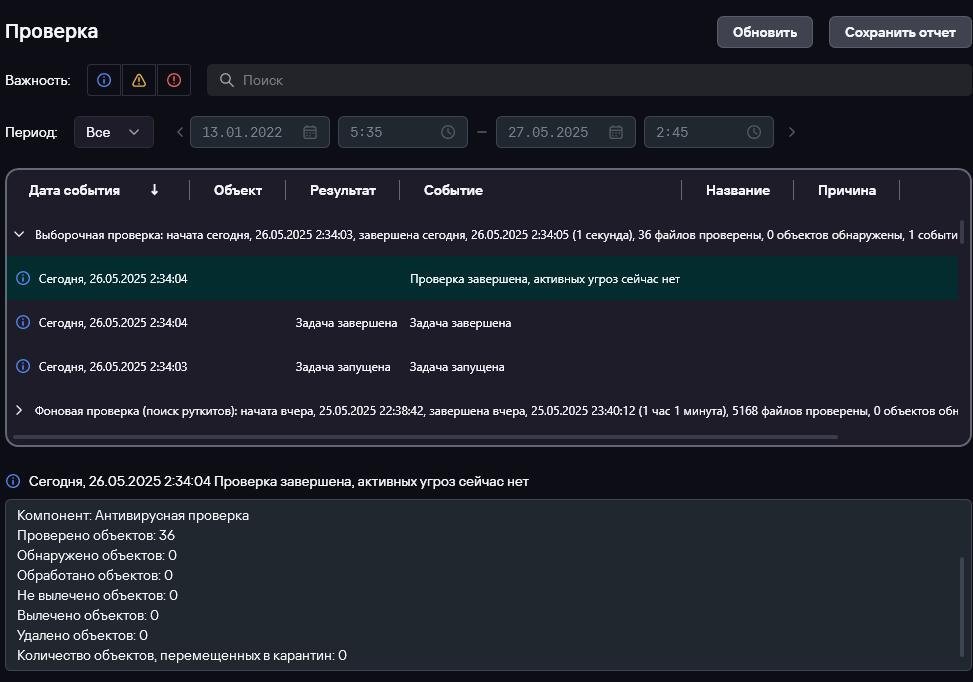Click the Важность label

pos(38,81)
